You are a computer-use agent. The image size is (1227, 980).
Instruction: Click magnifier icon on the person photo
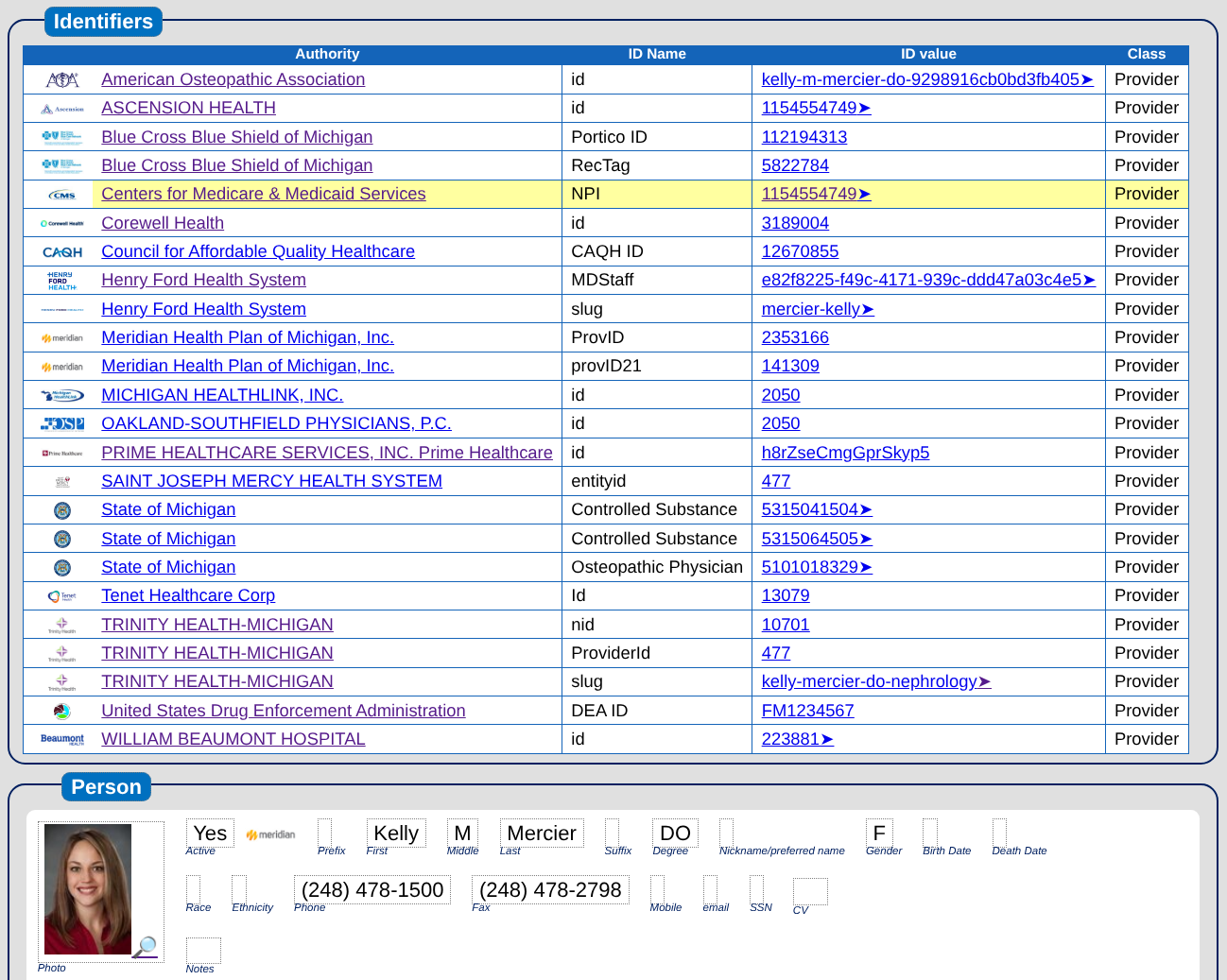pyautogui.click(x=146, y=946)
